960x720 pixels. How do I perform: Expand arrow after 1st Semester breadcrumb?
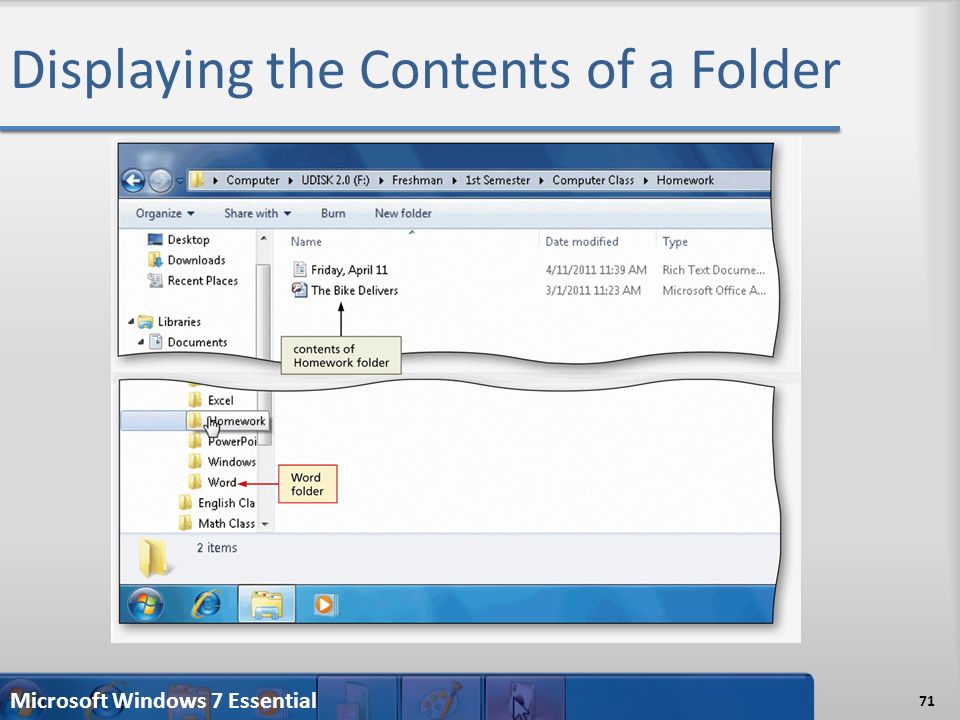tap(541, 181)
